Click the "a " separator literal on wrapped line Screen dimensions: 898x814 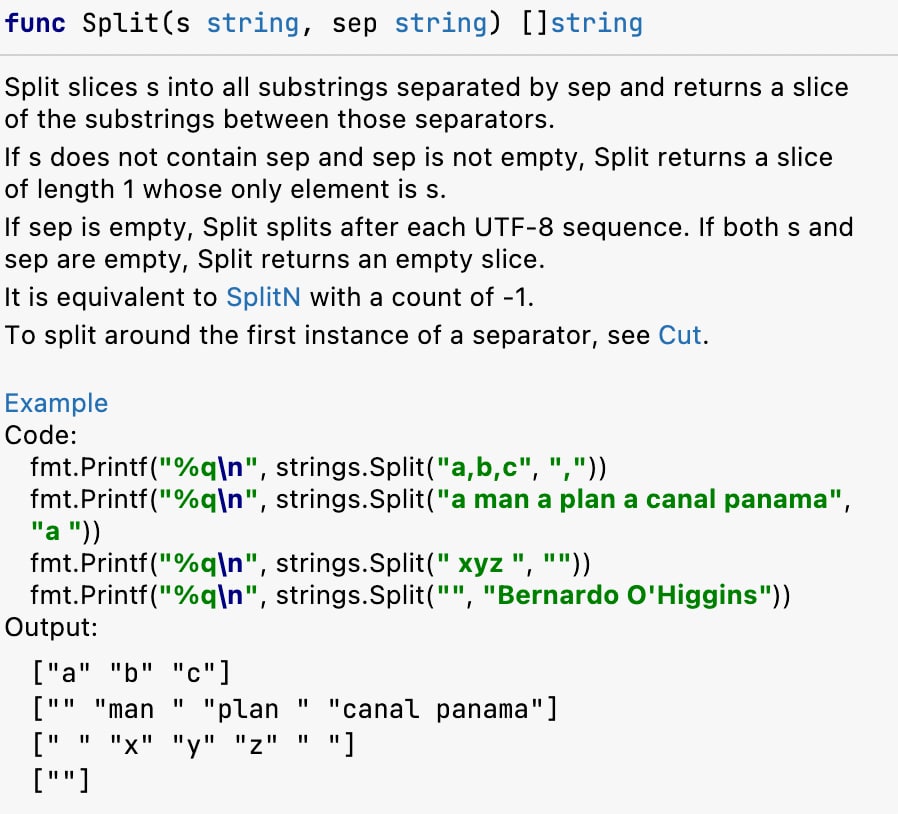[x=55, y=532]
